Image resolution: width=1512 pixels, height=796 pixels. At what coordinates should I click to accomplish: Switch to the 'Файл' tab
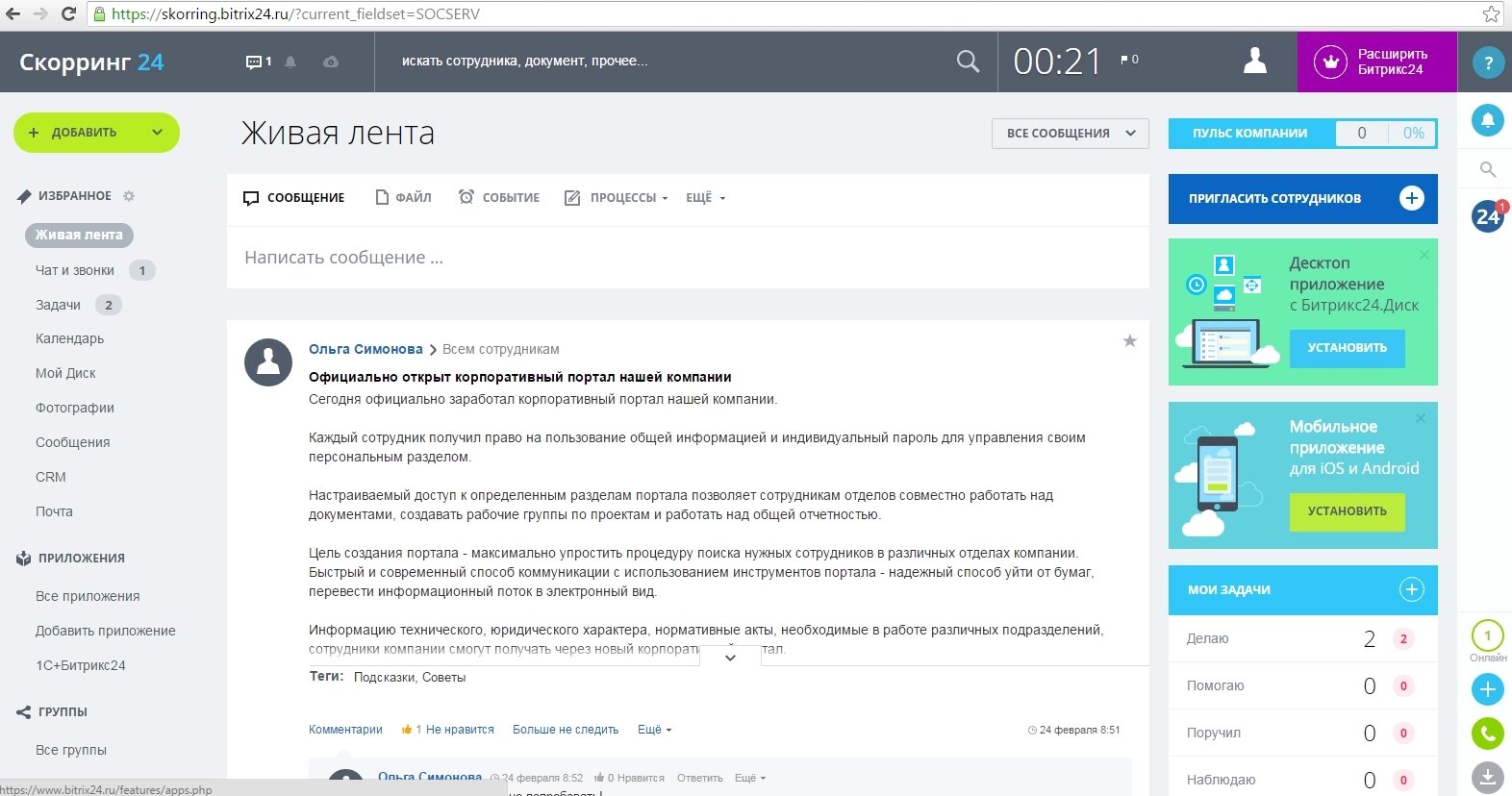click(404, 197)
